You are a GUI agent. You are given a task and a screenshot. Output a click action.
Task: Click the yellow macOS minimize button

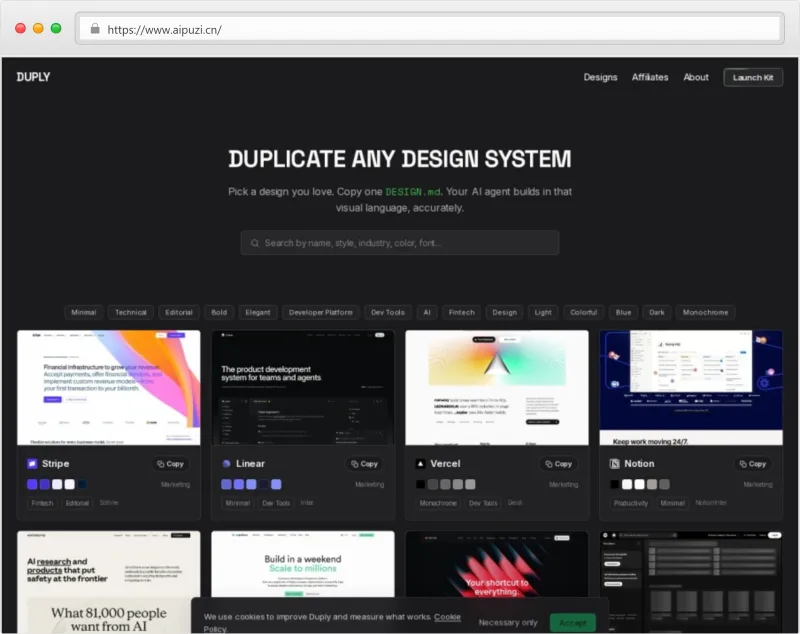coord(38,29)
